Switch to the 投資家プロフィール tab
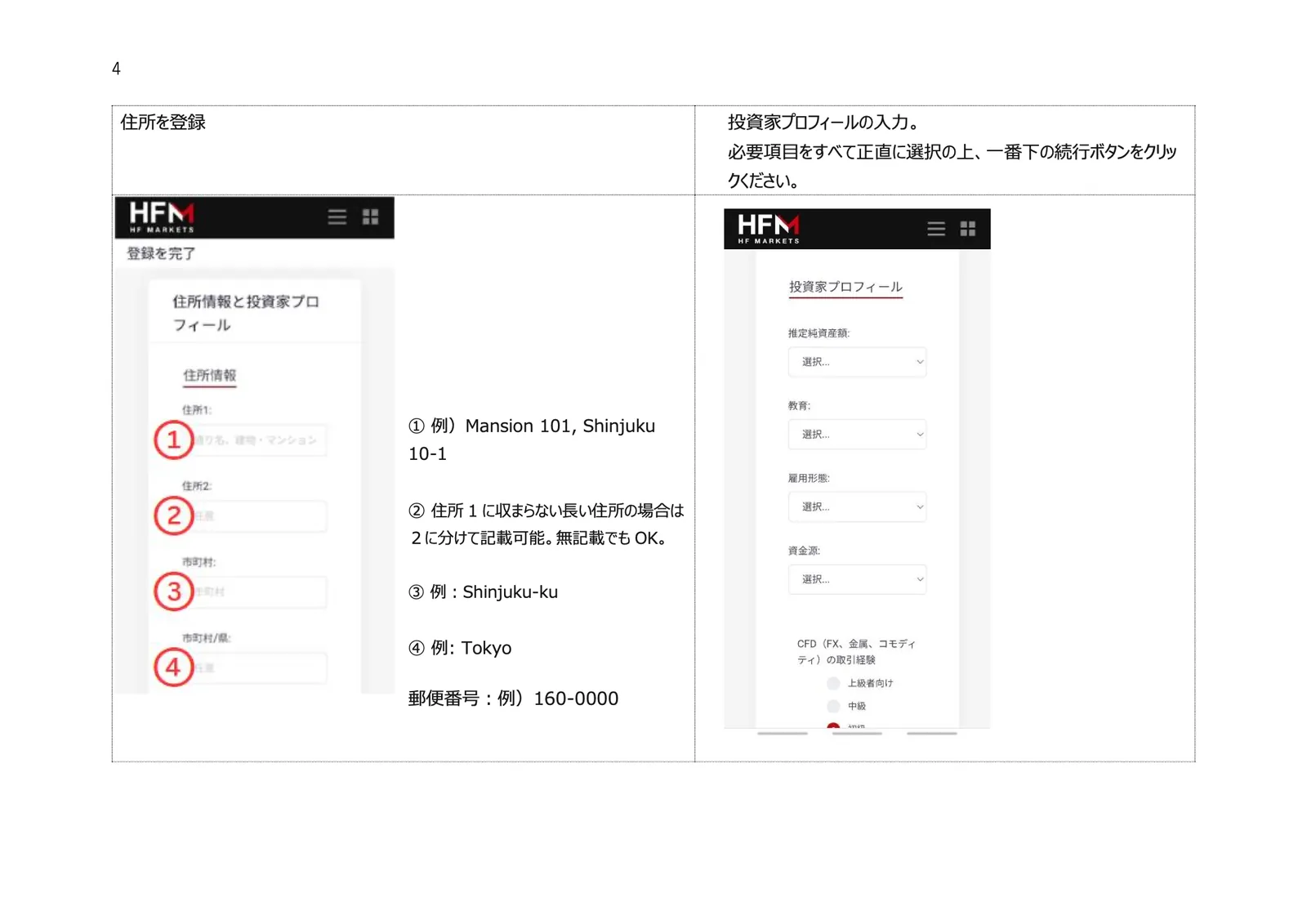This screenshot has width=1307, height=924. pos(845,288)
